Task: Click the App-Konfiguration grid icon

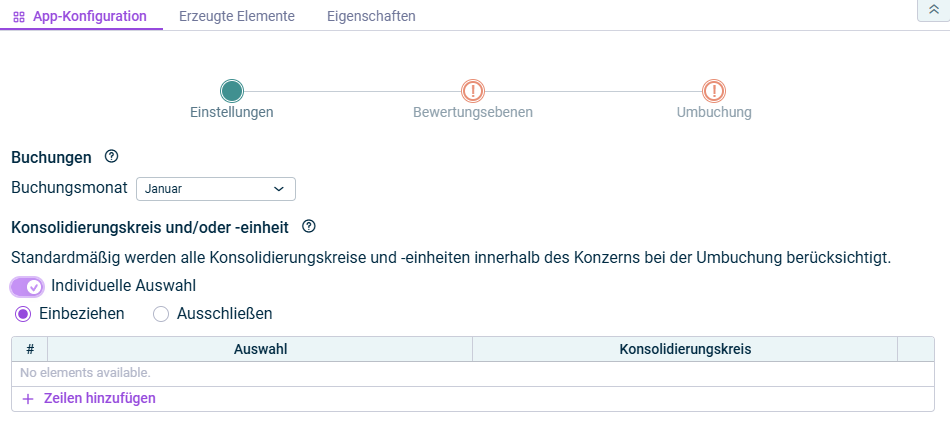Action: coord(19,17)
